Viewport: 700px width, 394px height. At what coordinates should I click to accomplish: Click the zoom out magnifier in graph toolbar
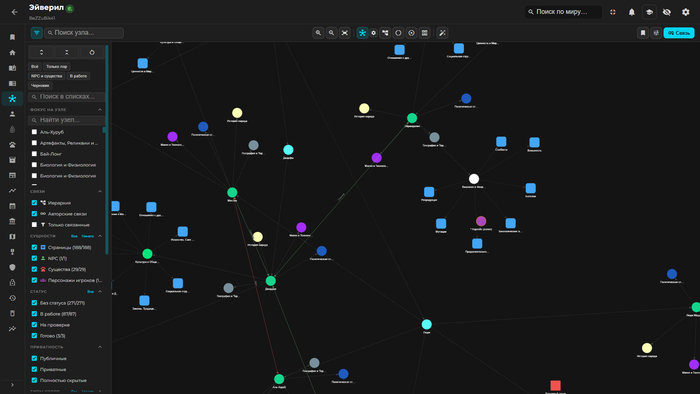coord(331,33)
